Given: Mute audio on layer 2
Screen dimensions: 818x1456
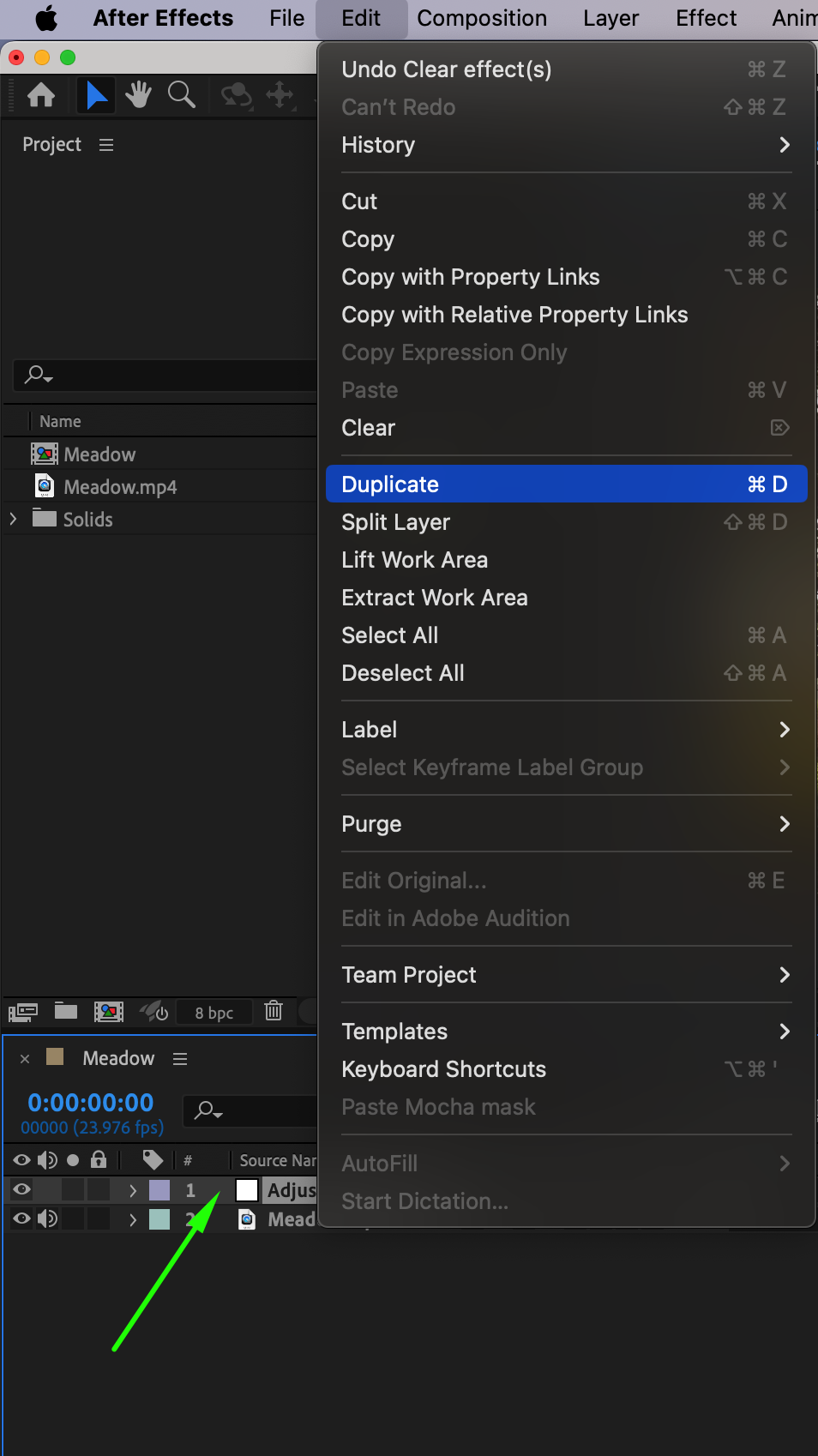Looking at the screenshot, I should (47, 1218).
